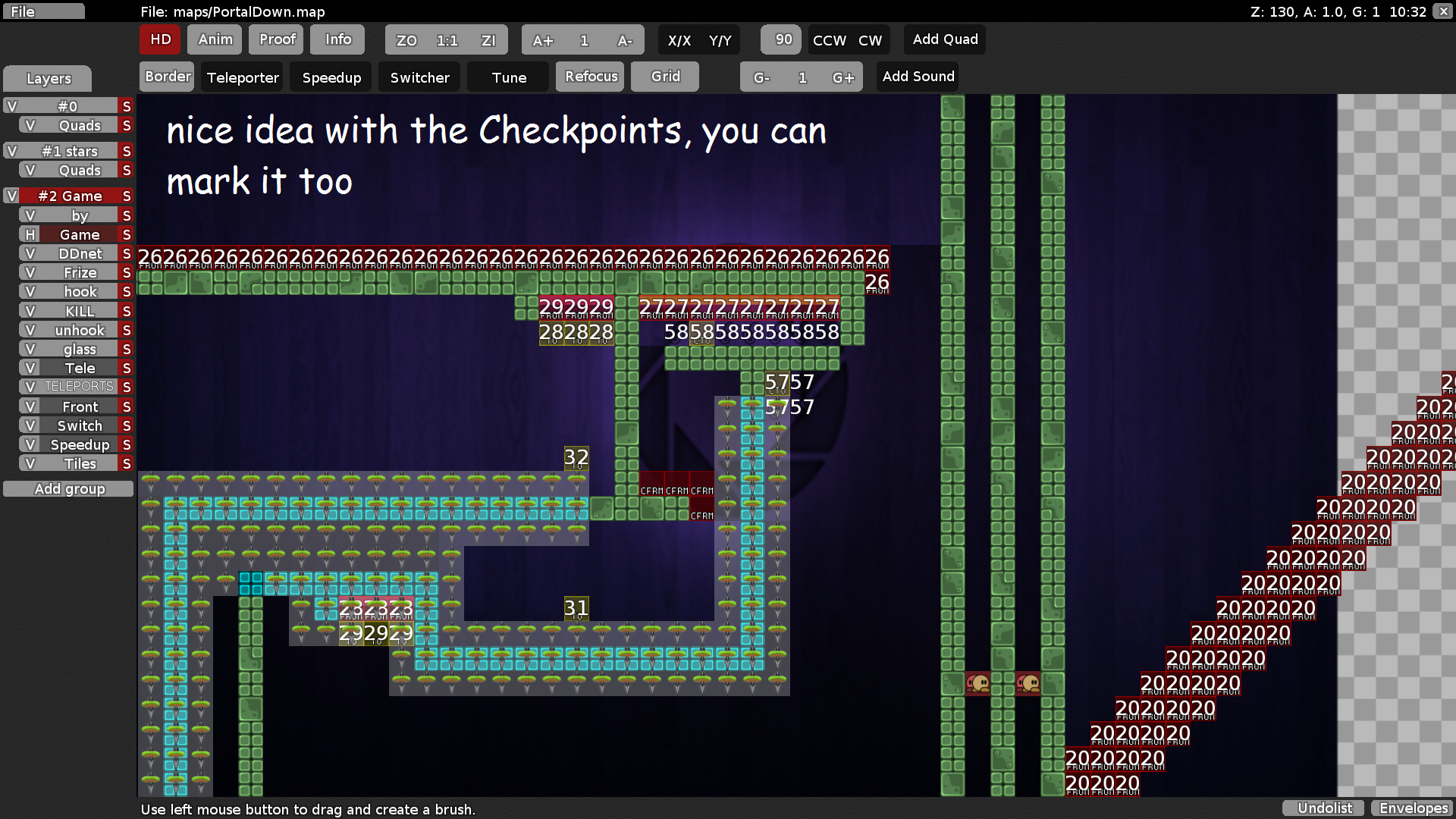Open the File menu
Viewport: 1456px width, 819px height.
43,11
